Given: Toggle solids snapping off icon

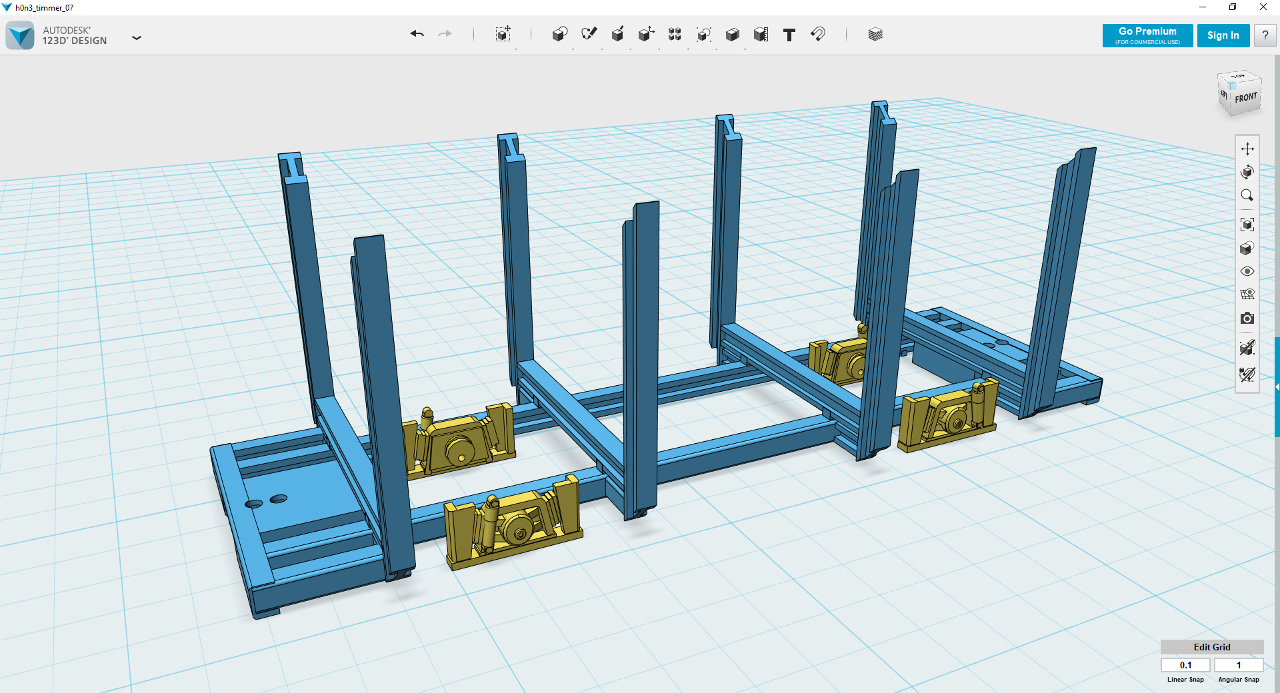Looking at the screenshot, I should [1247, 347].
